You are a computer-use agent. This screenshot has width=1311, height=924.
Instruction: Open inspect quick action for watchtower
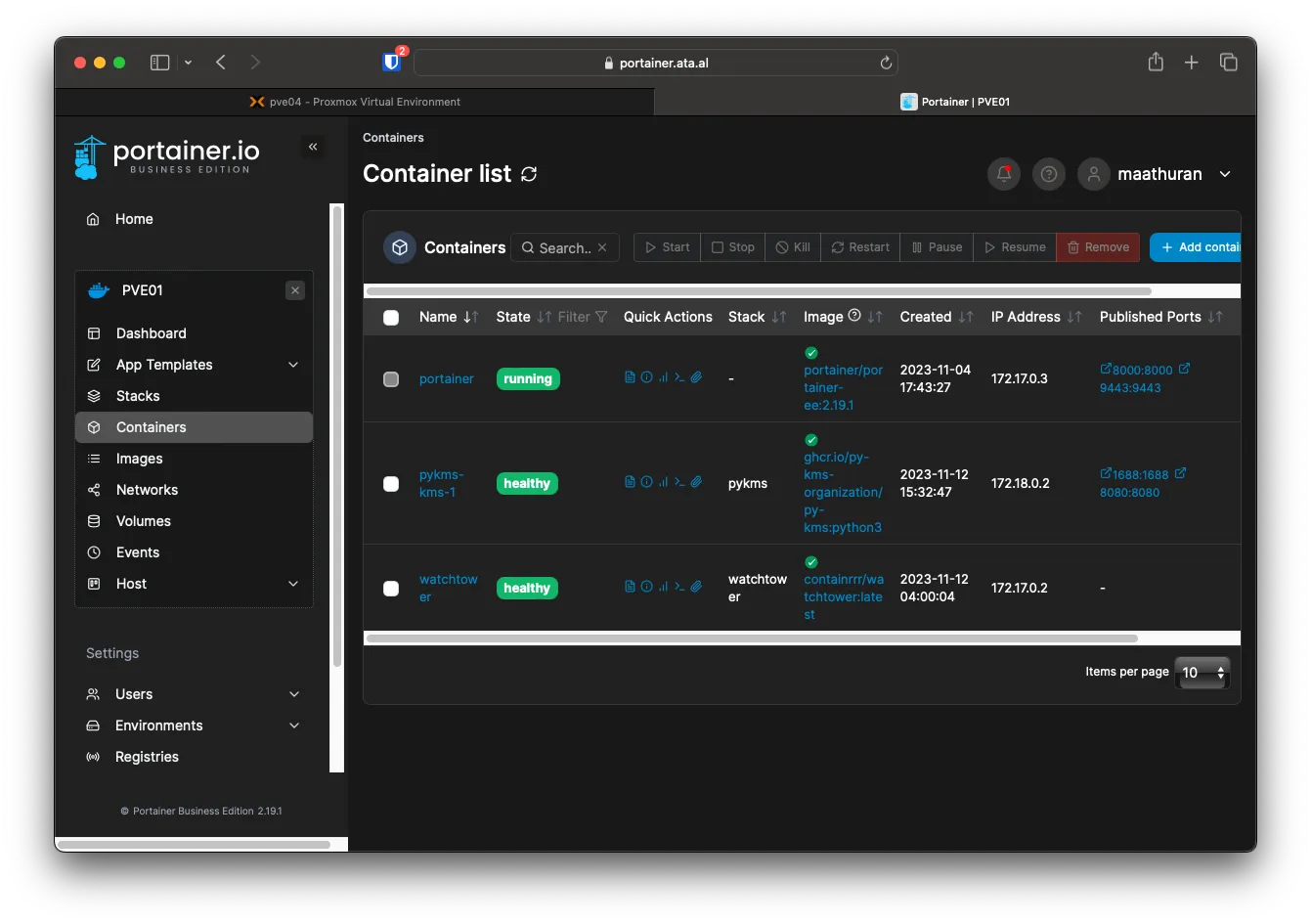point(646,587)
